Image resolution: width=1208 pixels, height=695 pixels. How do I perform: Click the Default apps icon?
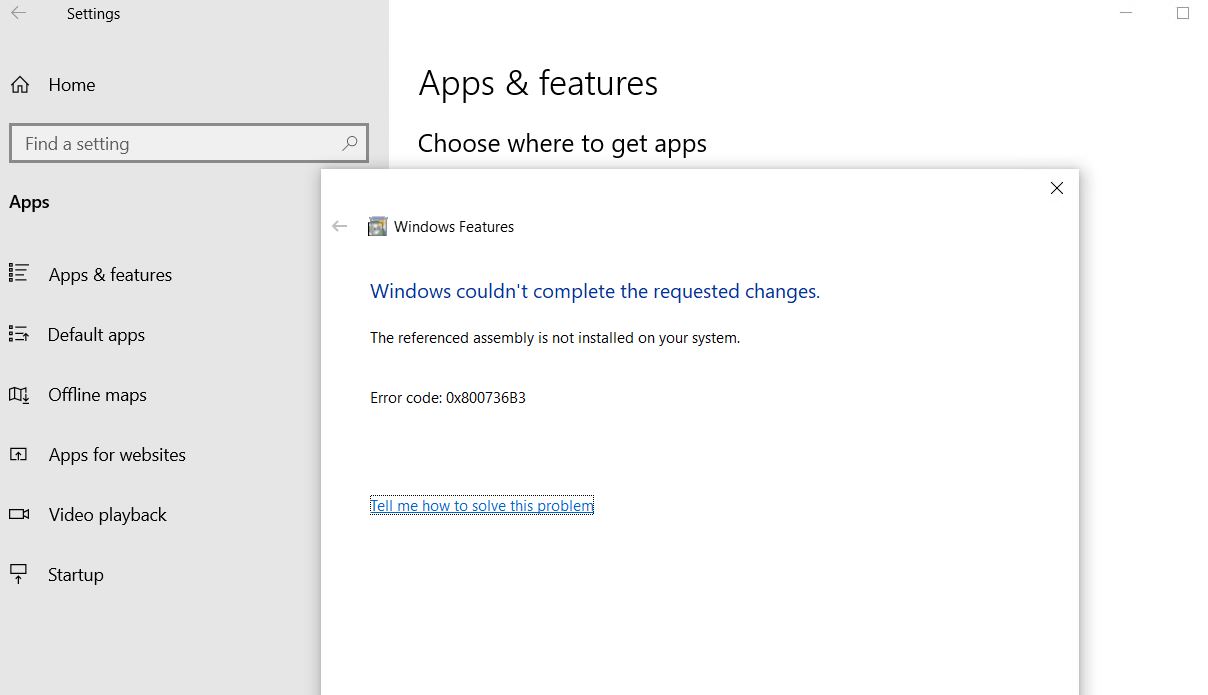click(x=21, y=334)
